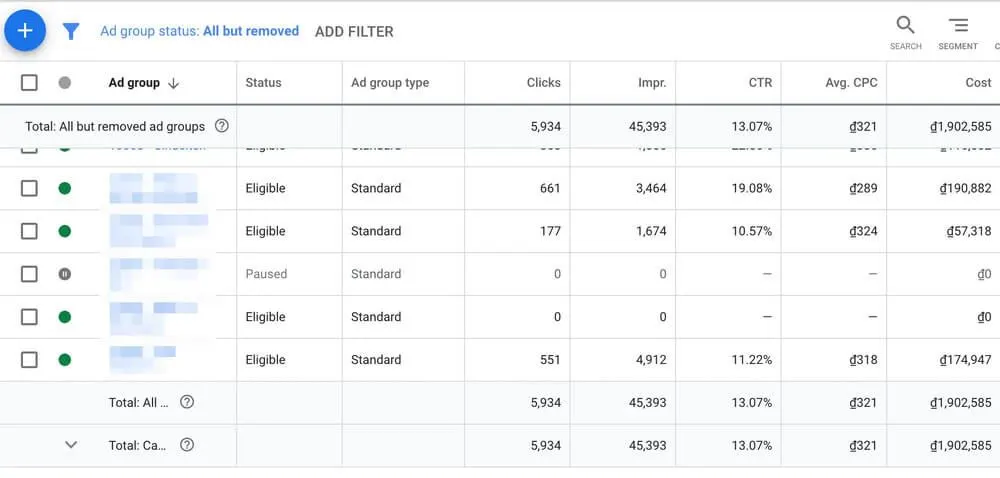Select the checkbox for the eligible zero-clicks row
Screen dimensions: 1000x478
(x=29, y=317)
